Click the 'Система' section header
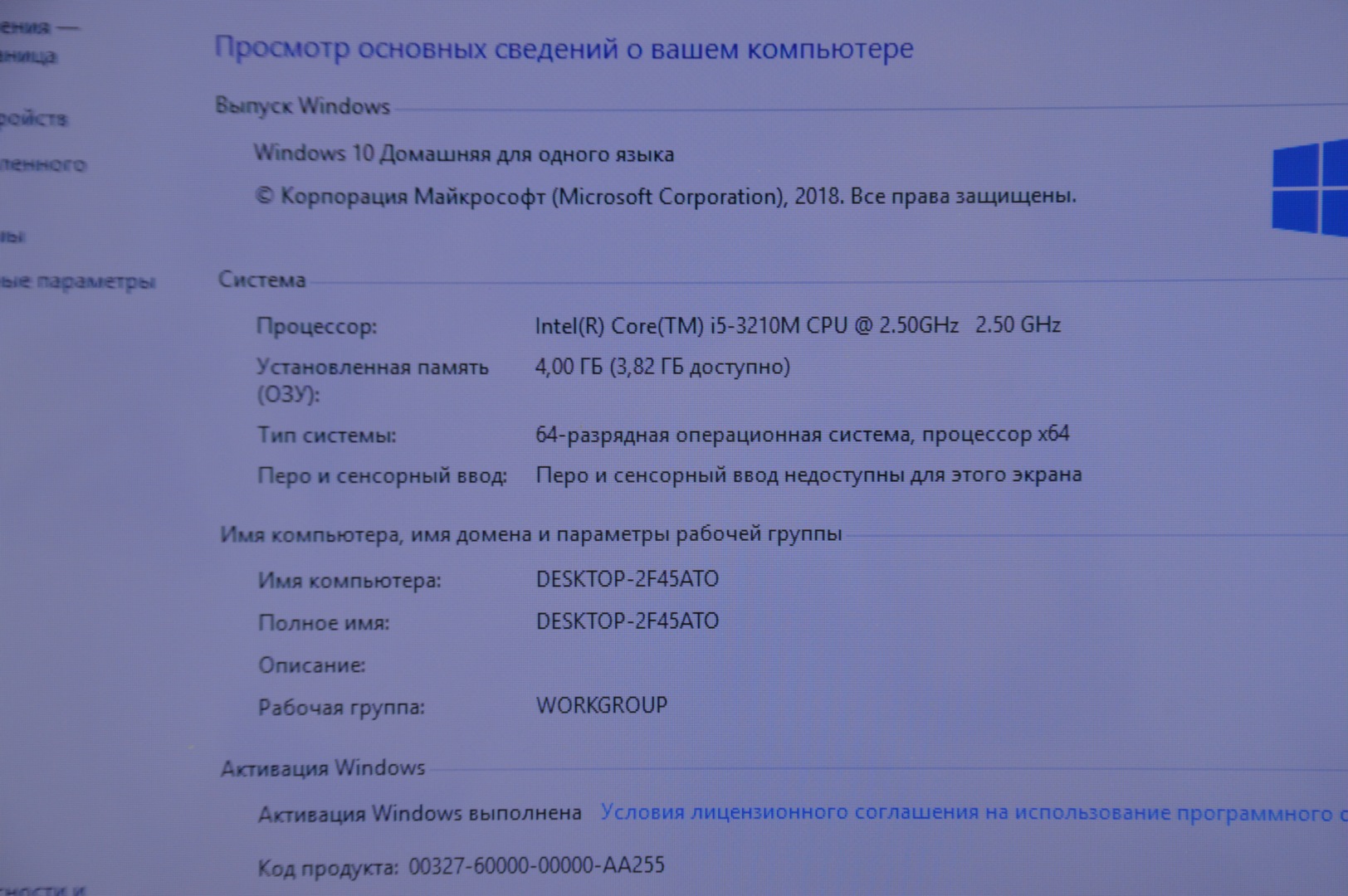1348x896 pixels. point(261,280)
